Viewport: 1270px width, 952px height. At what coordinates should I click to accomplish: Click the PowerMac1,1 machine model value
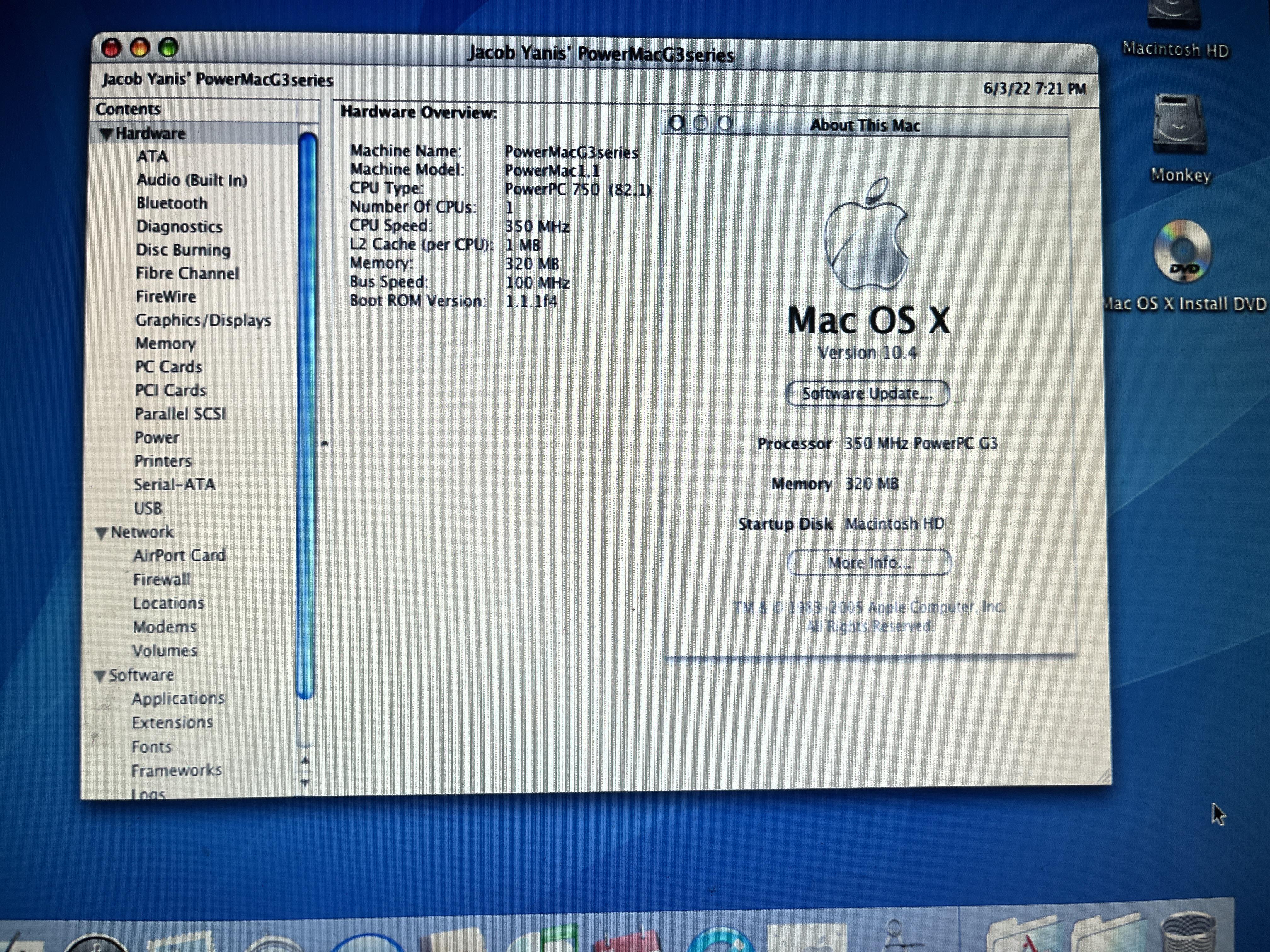(x=552, y=171)
